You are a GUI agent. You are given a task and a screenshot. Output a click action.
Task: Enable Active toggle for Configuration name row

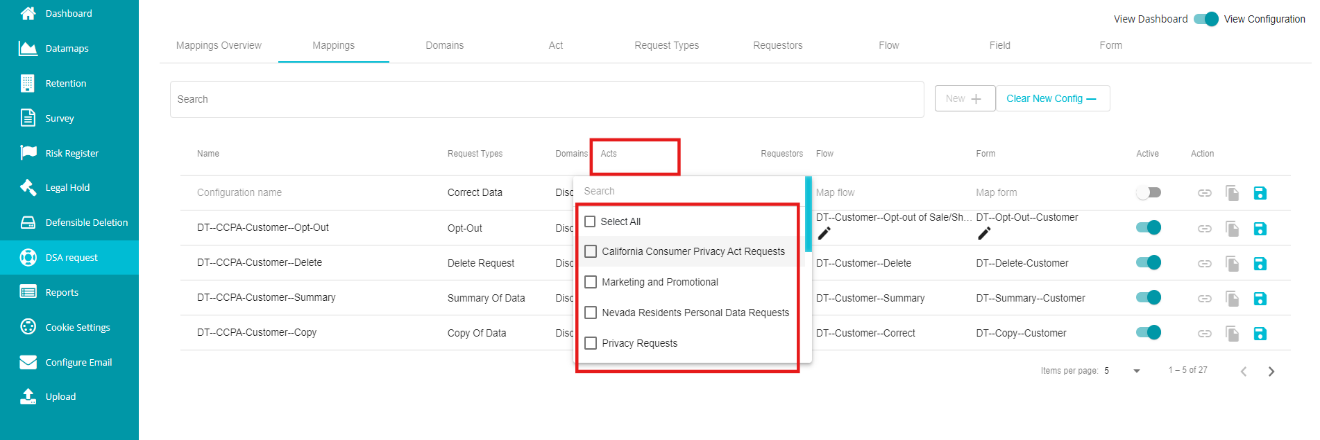coord(1148,192)
